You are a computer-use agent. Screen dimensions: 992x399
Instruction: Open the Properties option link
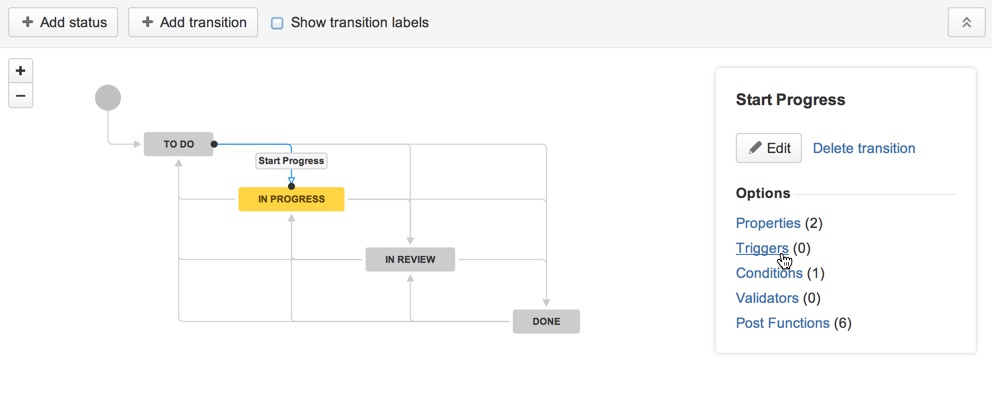(x=768, y=223)
